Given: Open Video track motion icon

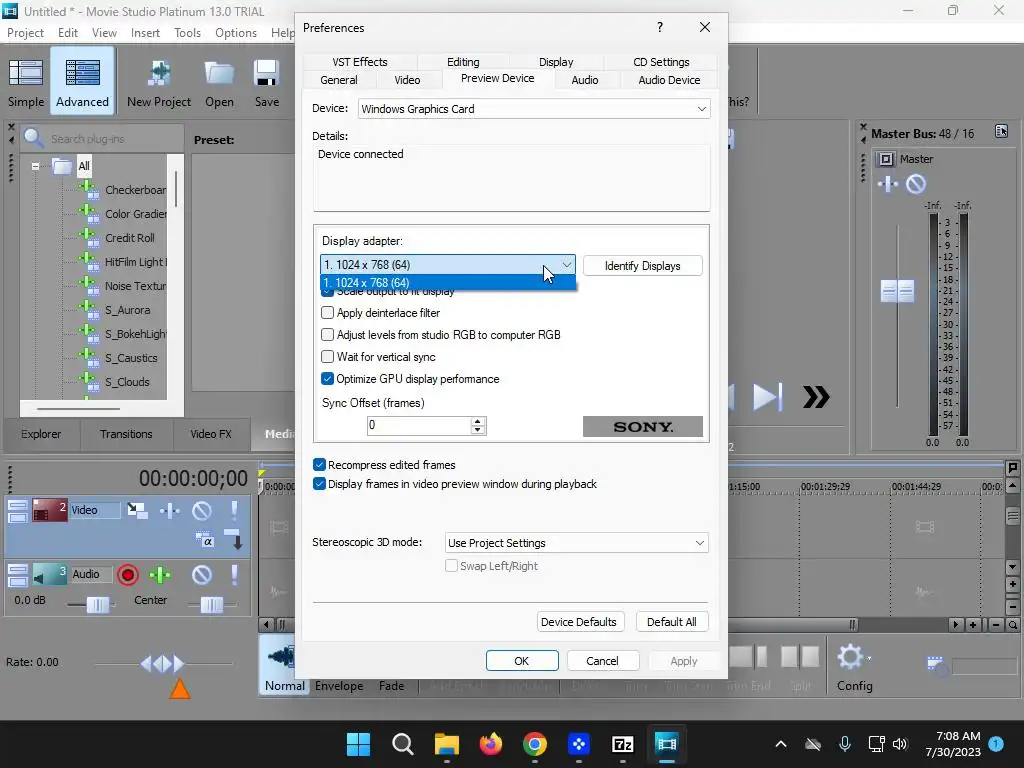Looking at the screenshot, I should [137, 510].
